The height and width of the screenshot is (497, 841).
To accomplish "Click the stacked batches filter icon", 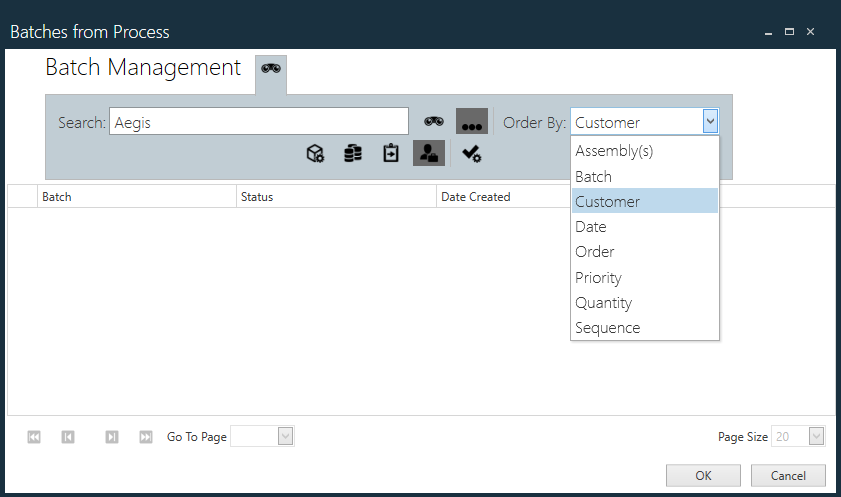I will (x=353, y=153).
